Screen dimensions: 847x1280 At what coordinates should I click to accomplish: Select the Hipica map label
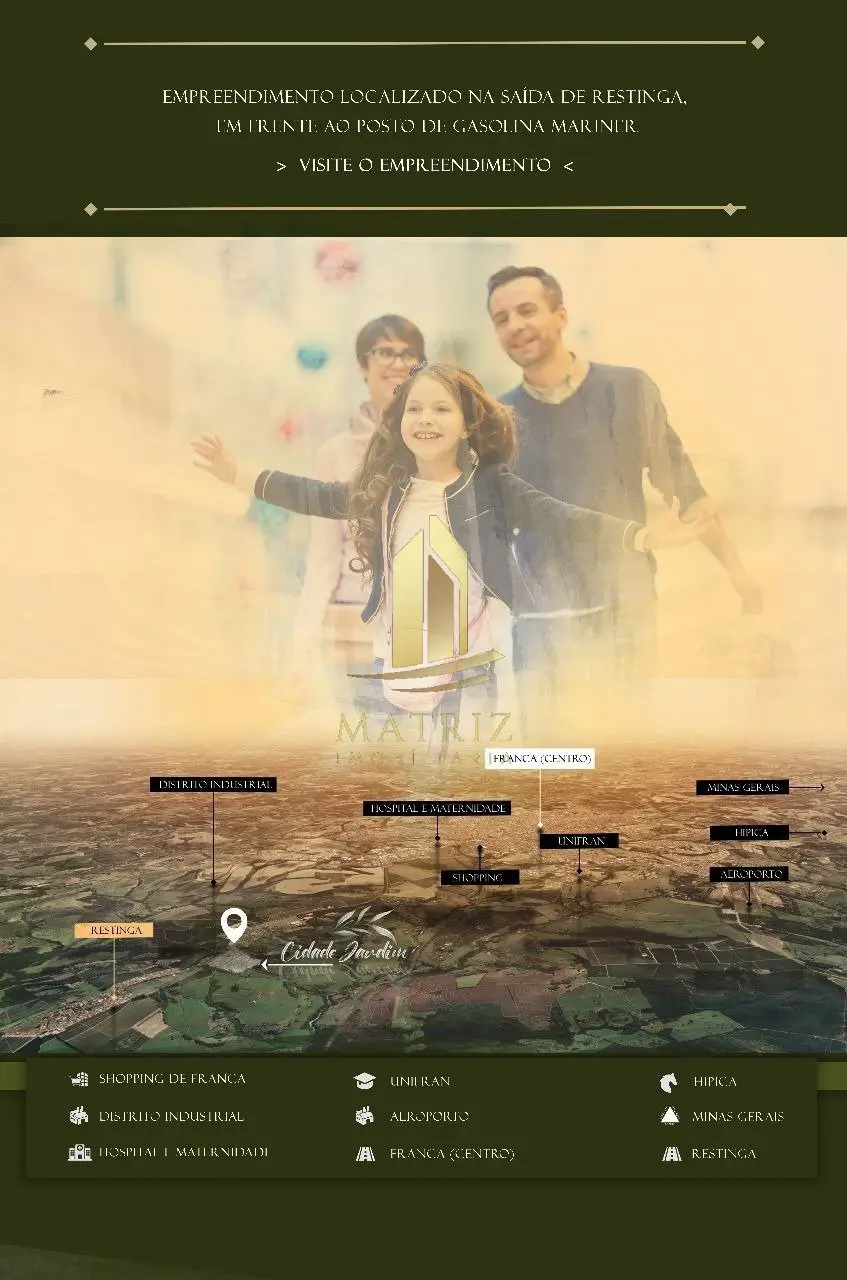point(750,832)
